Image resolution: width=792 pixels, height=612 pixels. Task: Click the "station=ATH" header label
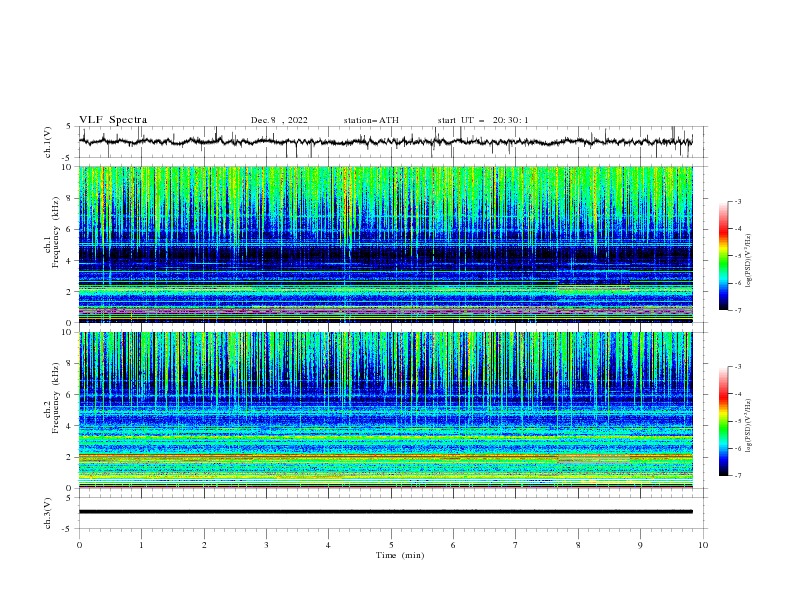[371, 120]
